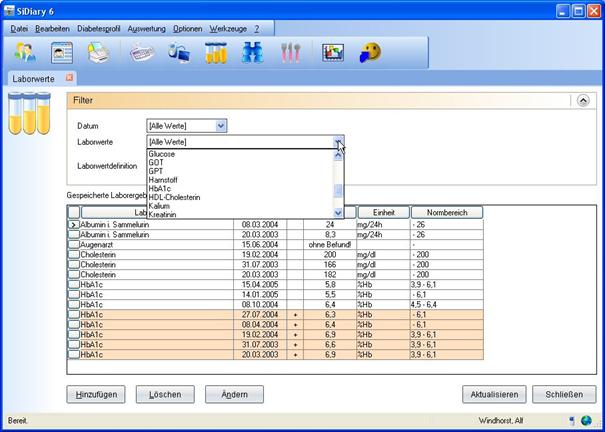605x432 pixels.
Task: Select Glucose in the dropdown list
Action: pyautogui.click(x=240, y=154)
